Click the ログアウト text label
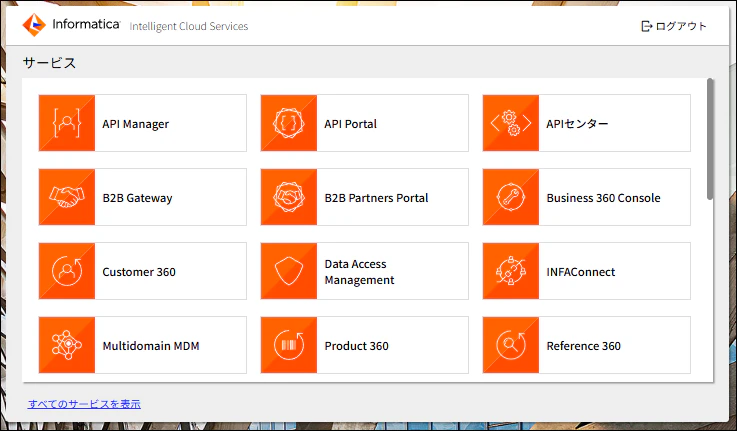737x431 pixels. [x=681, y=26]
